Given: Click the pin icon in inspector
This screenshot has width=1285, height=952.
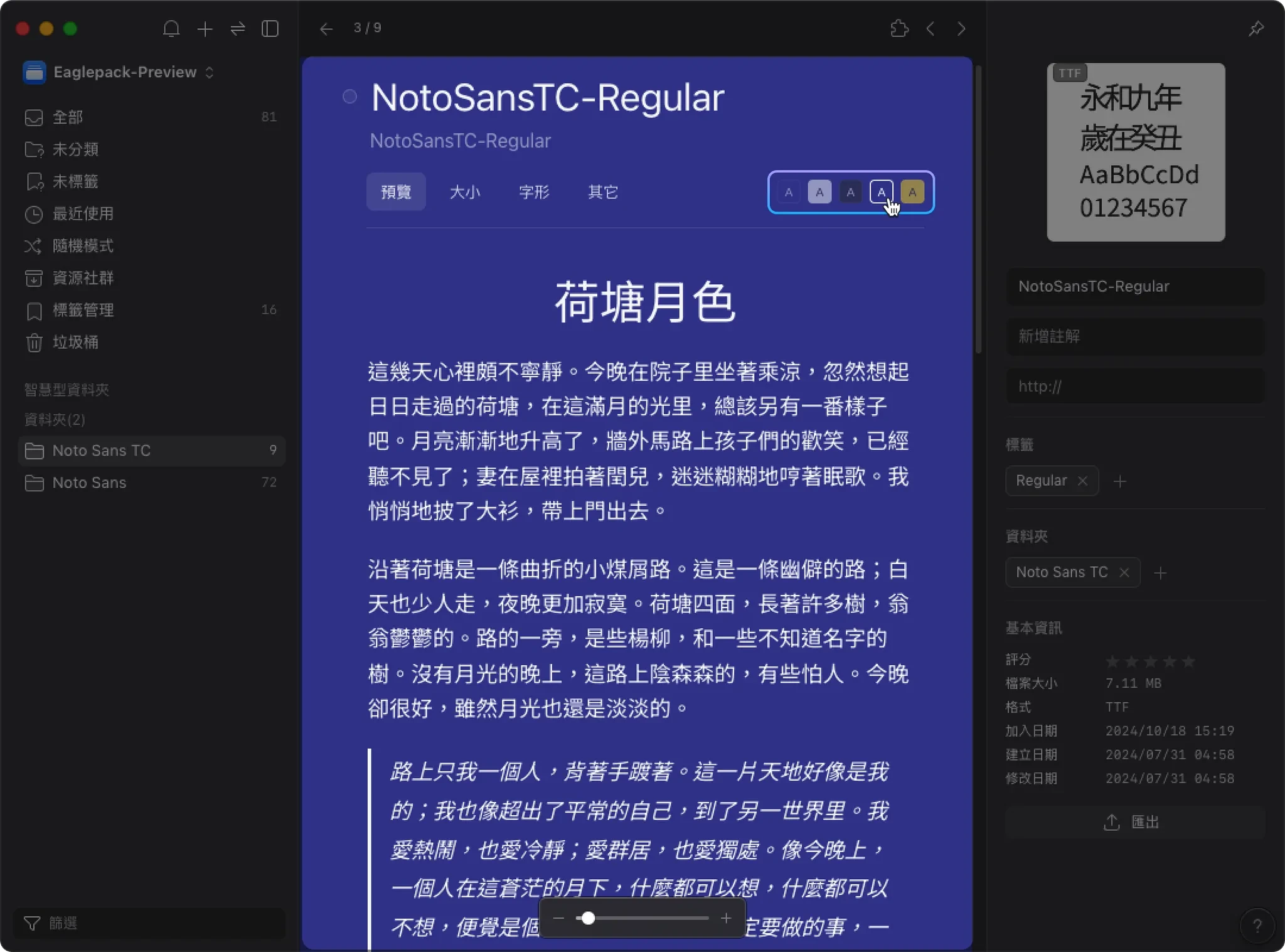Looking at the screenshot, I should pyautogui.click(x=1256, y=29).
